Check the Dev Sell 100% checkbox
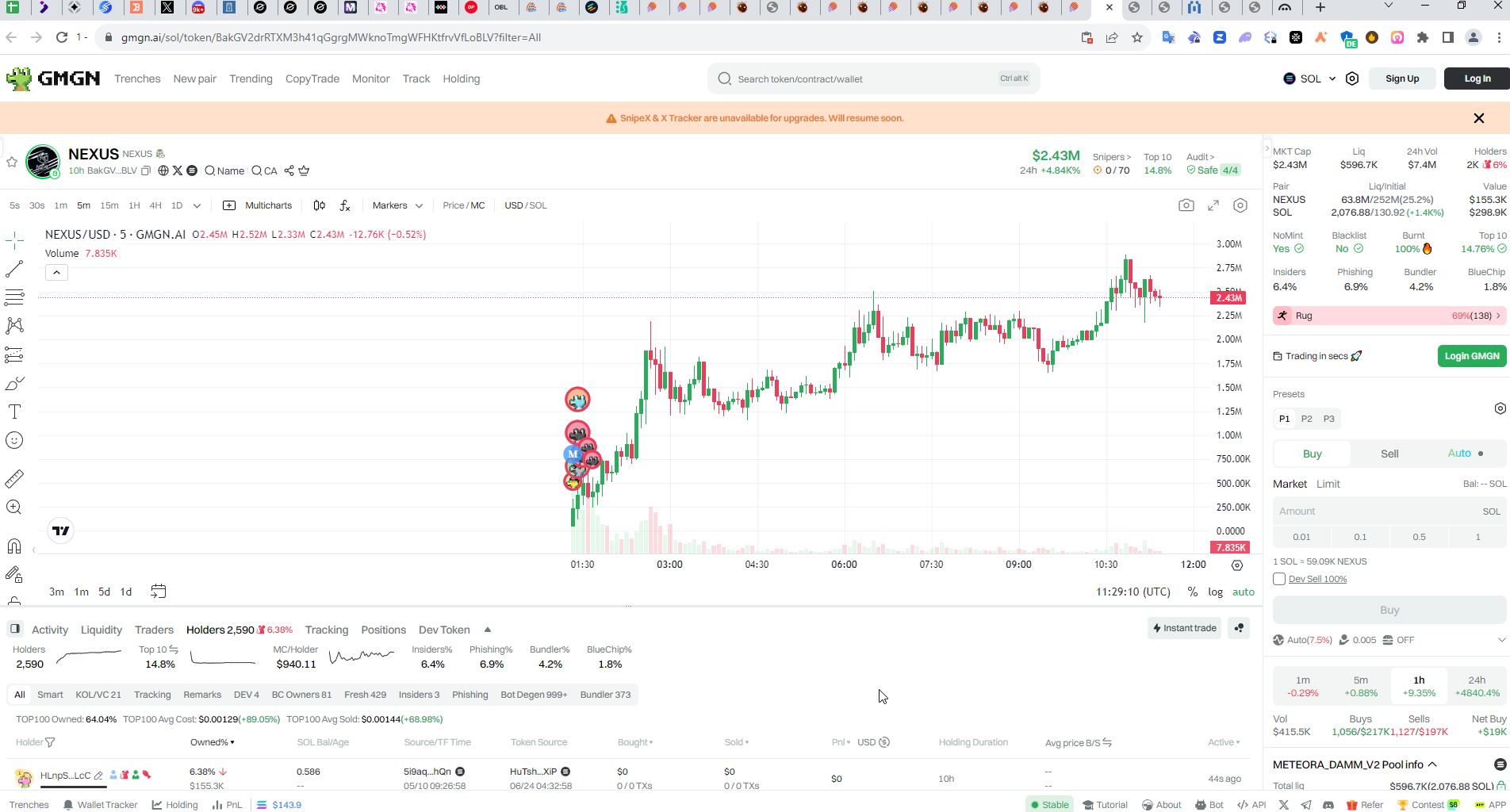This screenshot has width=1510, height=812. [x=1278, y=579]
